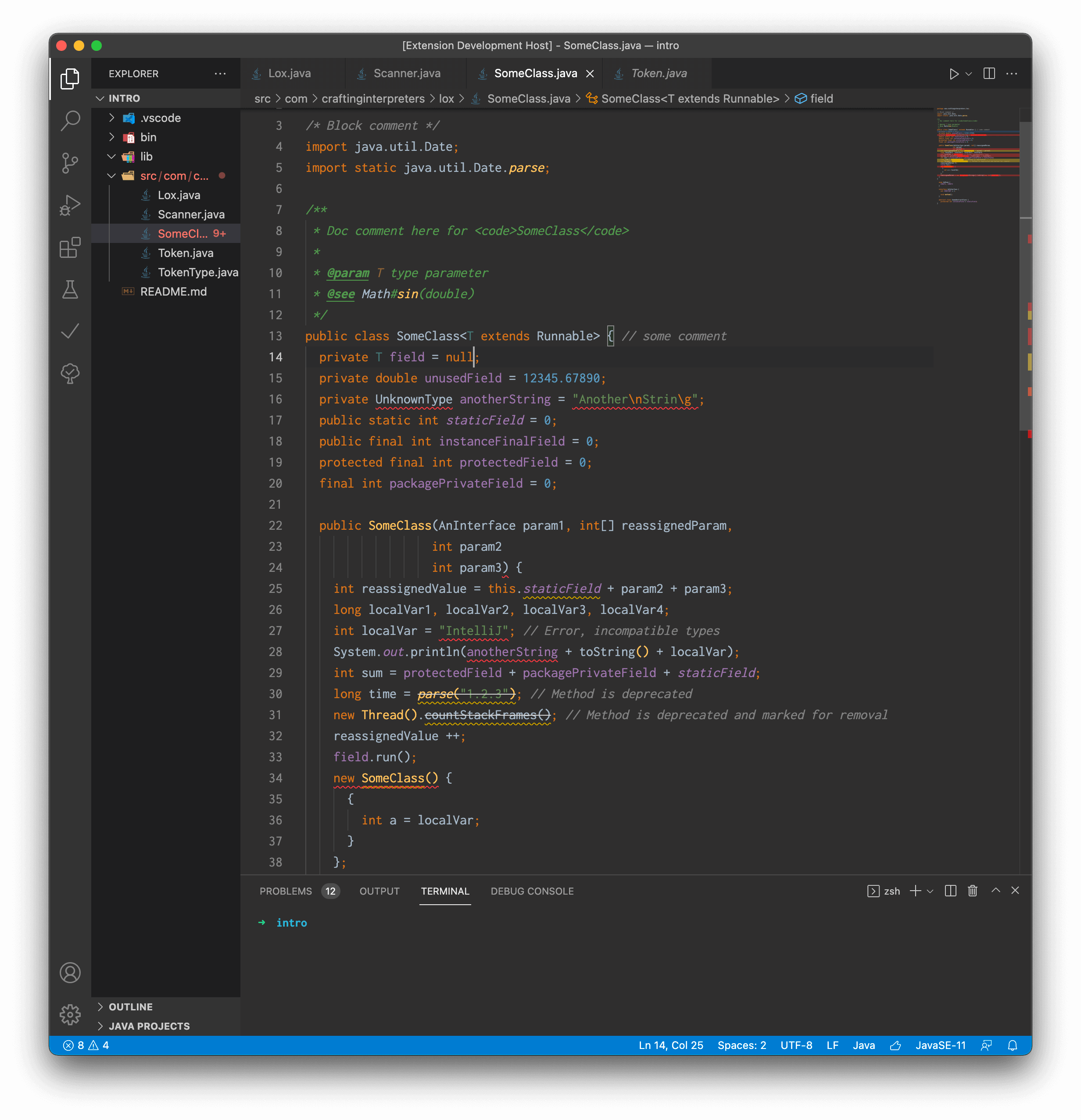This screenshot has height=1120, width=1081.
Task: Open TokenType.java in the file tree
Action: coord(166,273)
